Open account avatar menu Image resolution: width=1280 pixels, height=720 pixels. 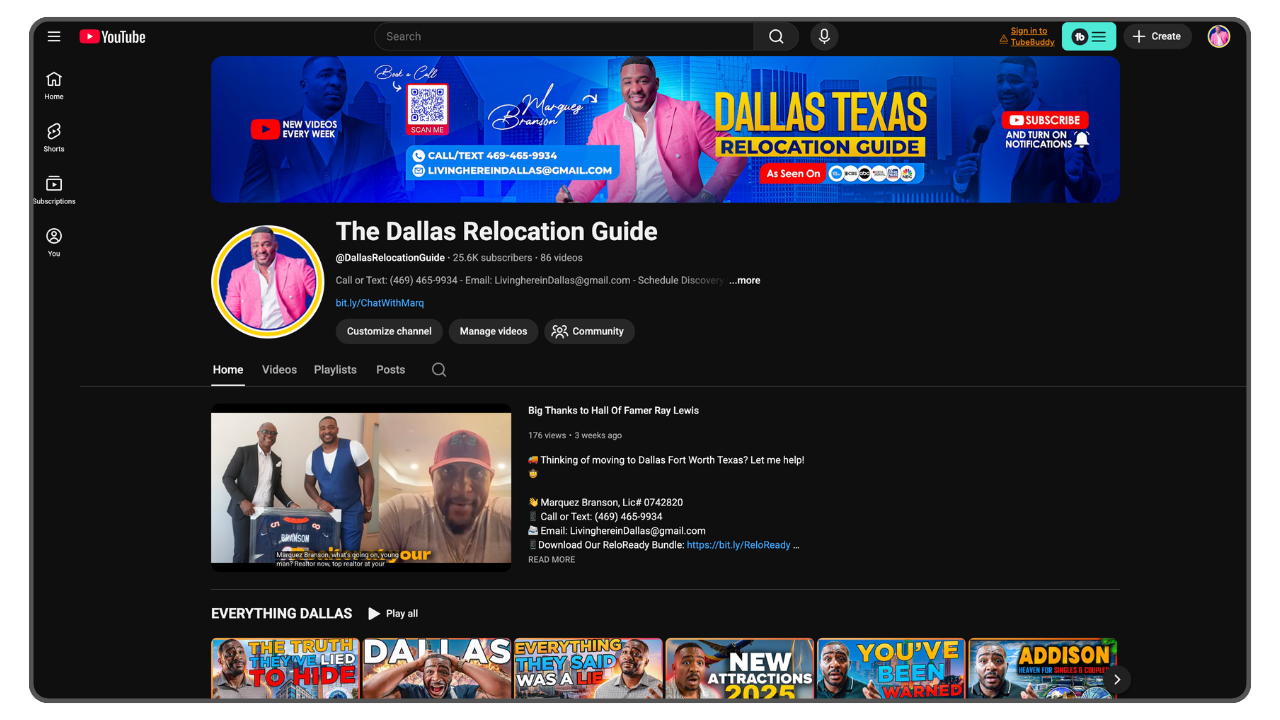[x=1218, y=37]
